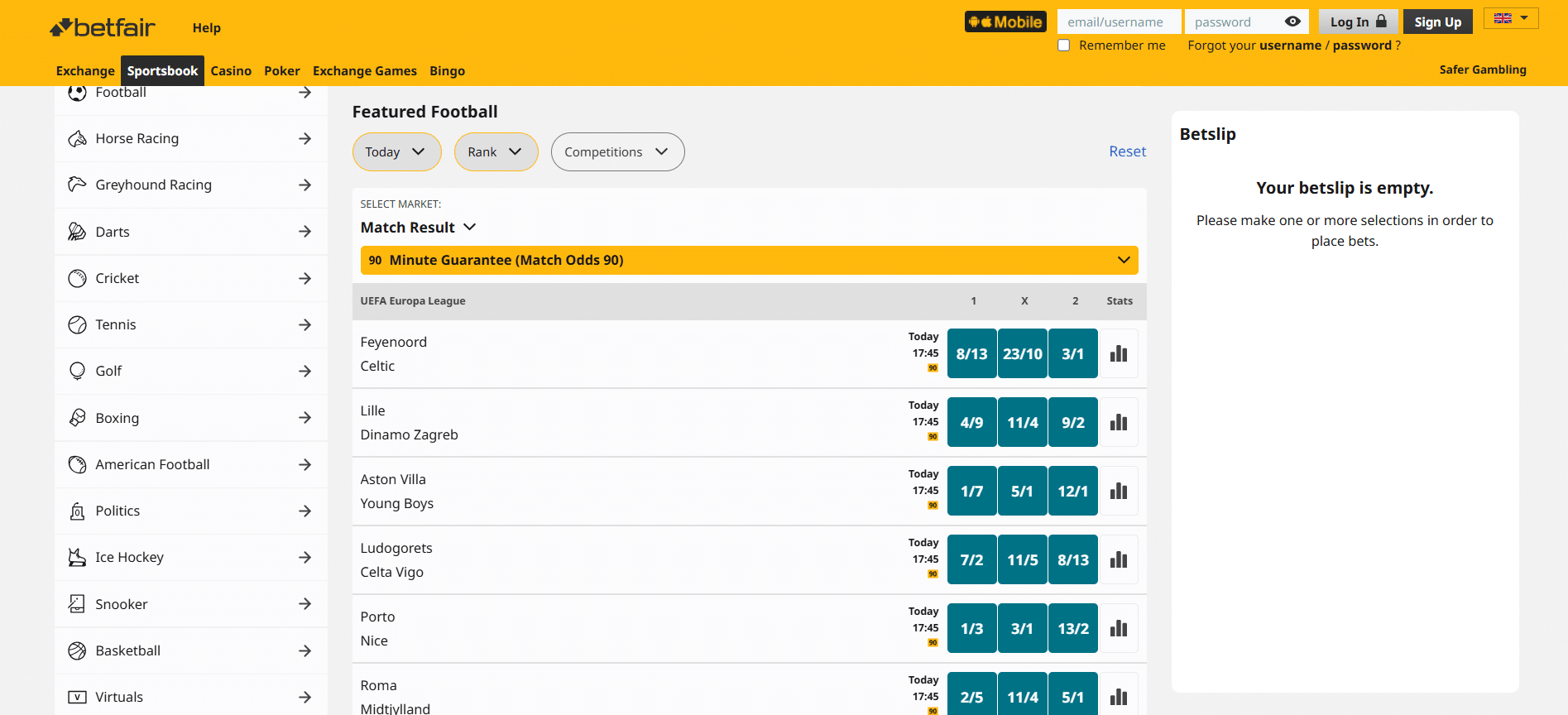Bet on Celta Vigo at 8/13
This screenshot has height=715, width=1568.
[1073, 559]
